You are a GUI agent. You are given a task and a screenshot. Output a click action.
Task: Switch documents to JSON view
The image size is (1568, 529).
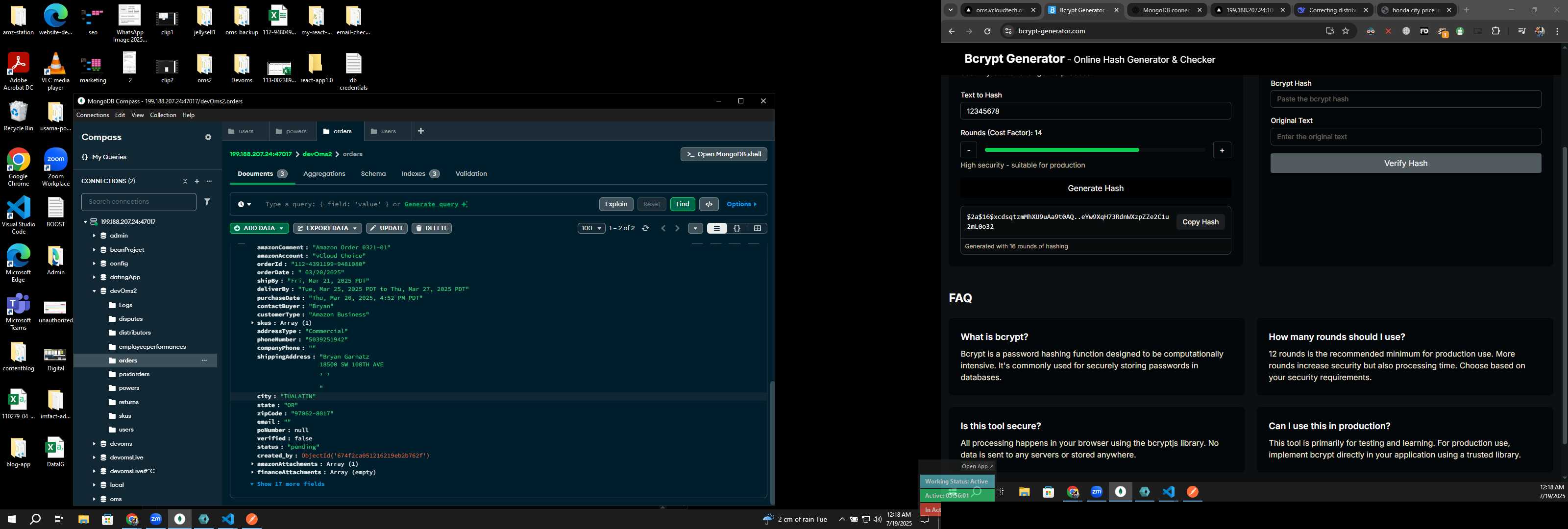pos(737,228)
